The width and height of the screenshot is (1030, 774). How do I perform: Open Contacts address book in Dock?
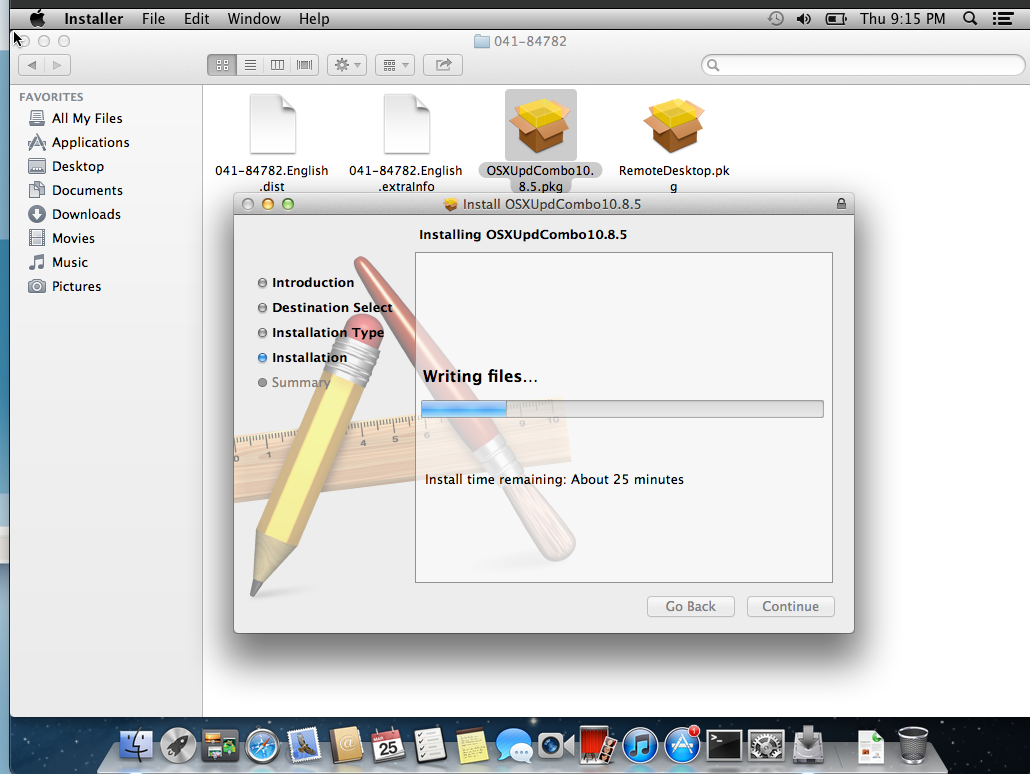(x=346, y=746)
